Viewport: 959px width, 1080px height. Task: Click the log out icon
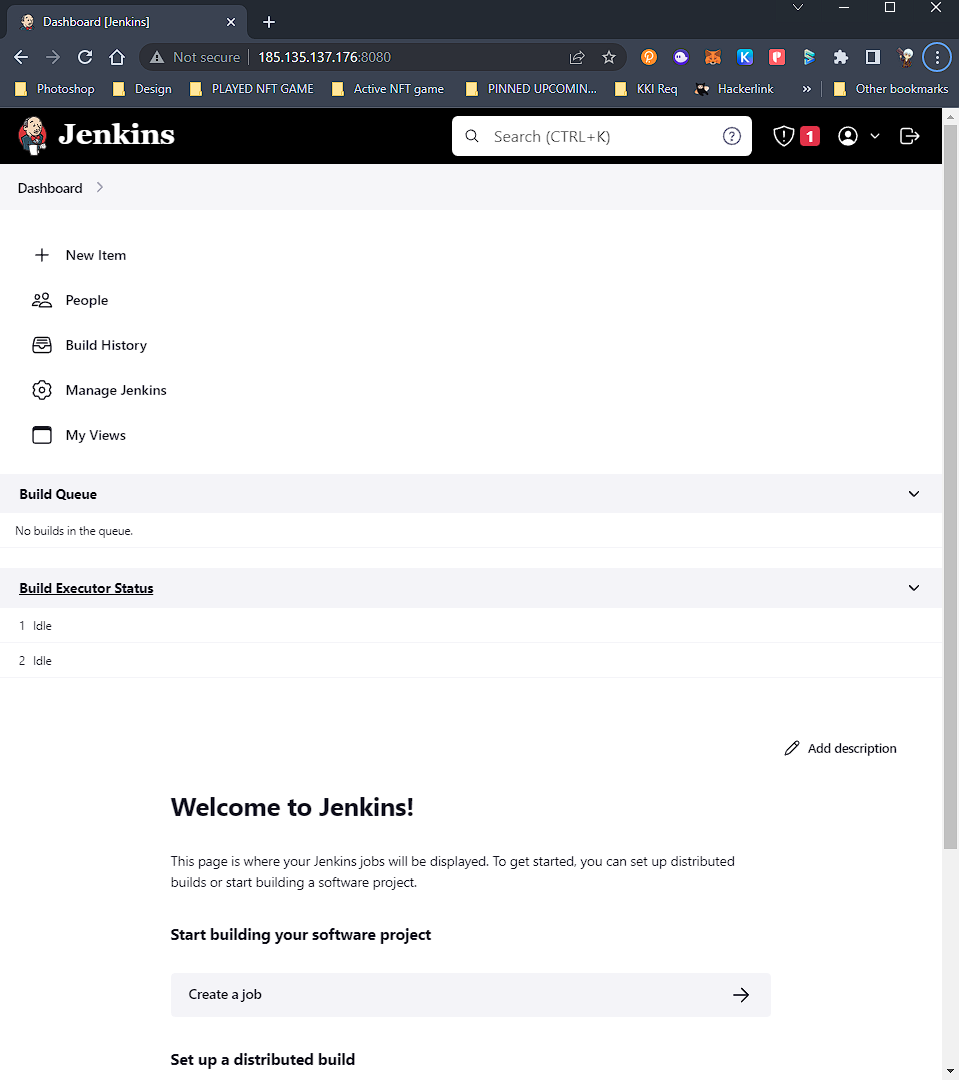(x=909, y=135)
